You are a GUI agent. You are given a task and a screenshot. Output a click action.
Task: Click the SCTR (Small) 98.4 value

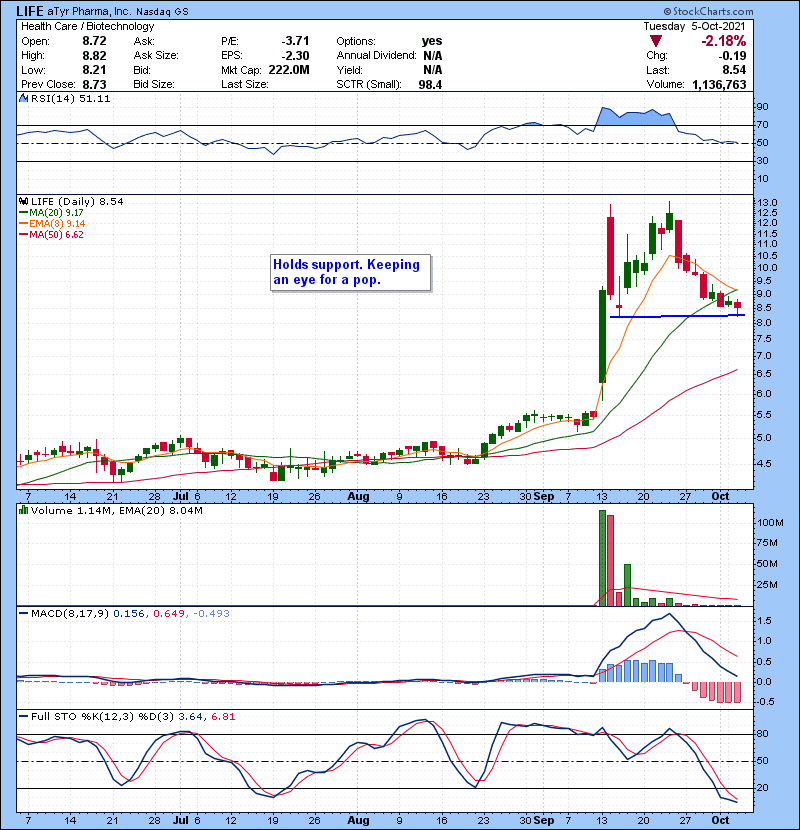click(430, 85)
